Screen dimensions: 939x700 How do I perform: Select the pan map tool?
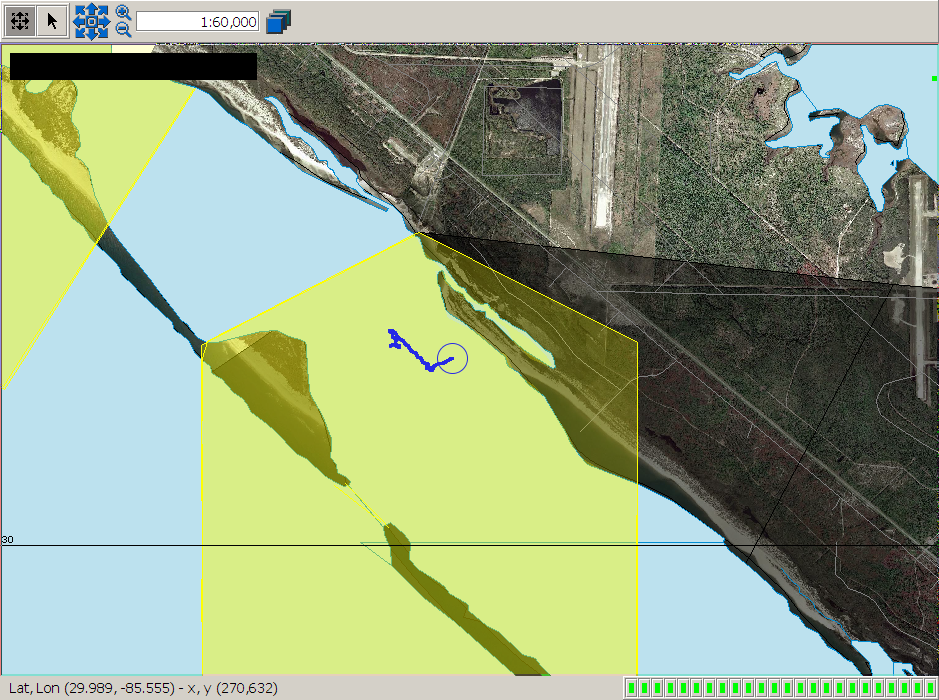[21, 21]
